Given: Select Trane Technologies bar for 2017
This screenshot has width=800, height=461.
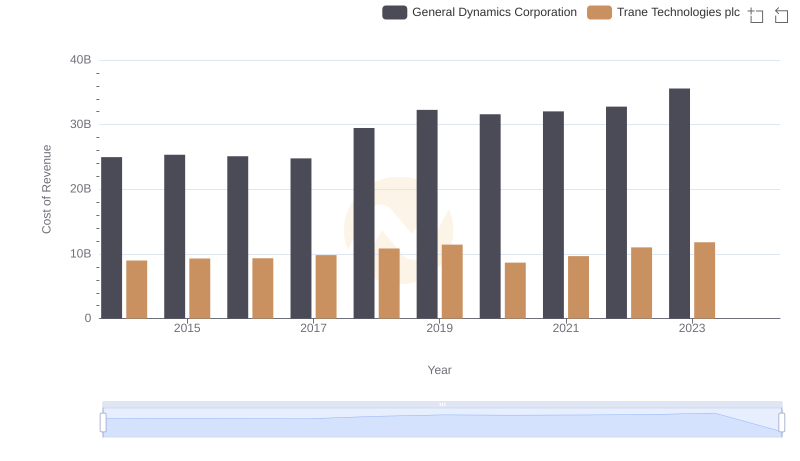Looking at the screenshot, I should [x=326, y=287].
